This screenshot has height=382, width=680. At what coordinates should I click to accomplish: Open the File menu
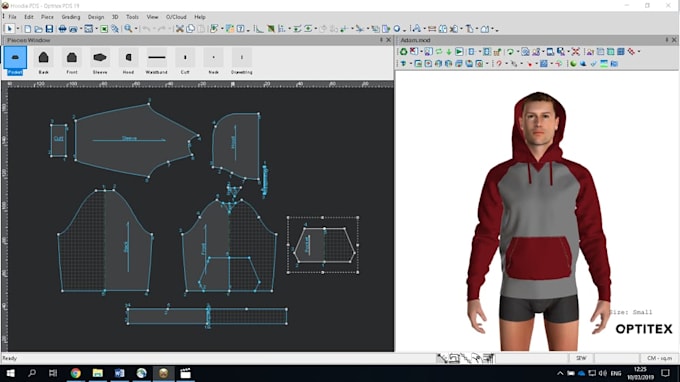pos(12,17)
